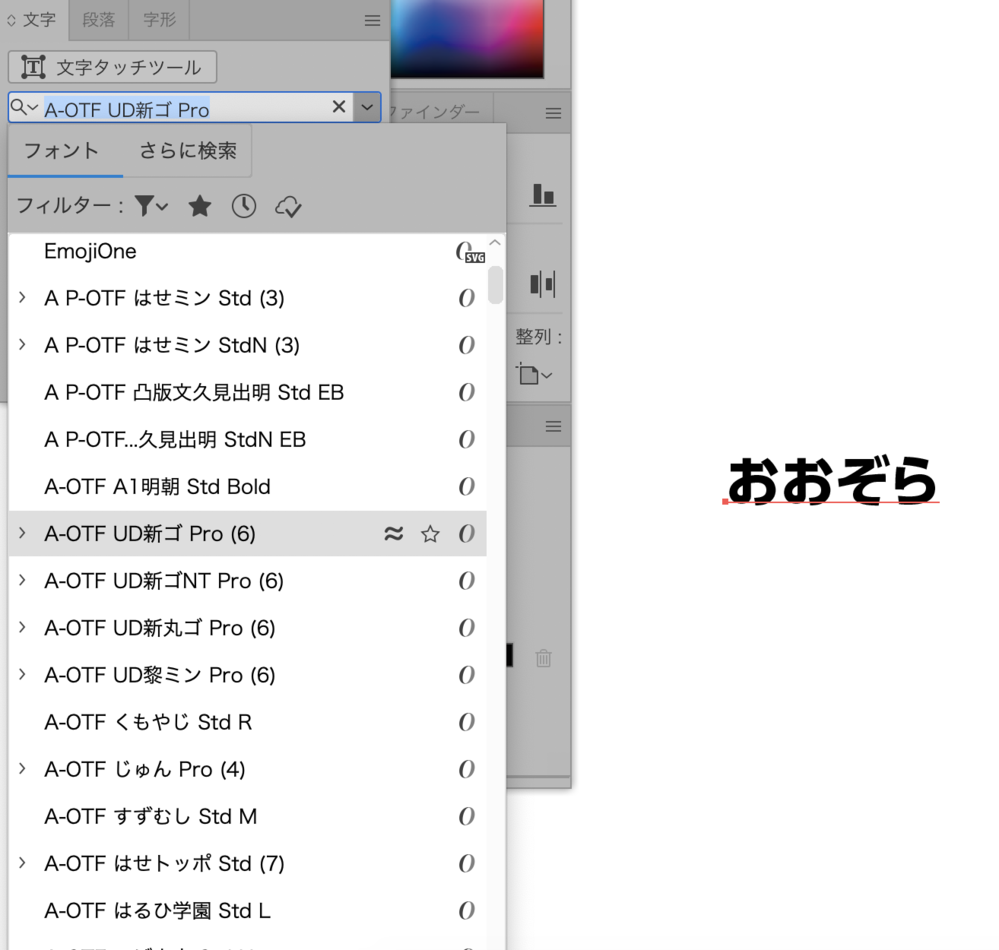Viewport: 999px width, 950px height.
Task: Open the font family dropdown arrow
Action: coord(367,107)
